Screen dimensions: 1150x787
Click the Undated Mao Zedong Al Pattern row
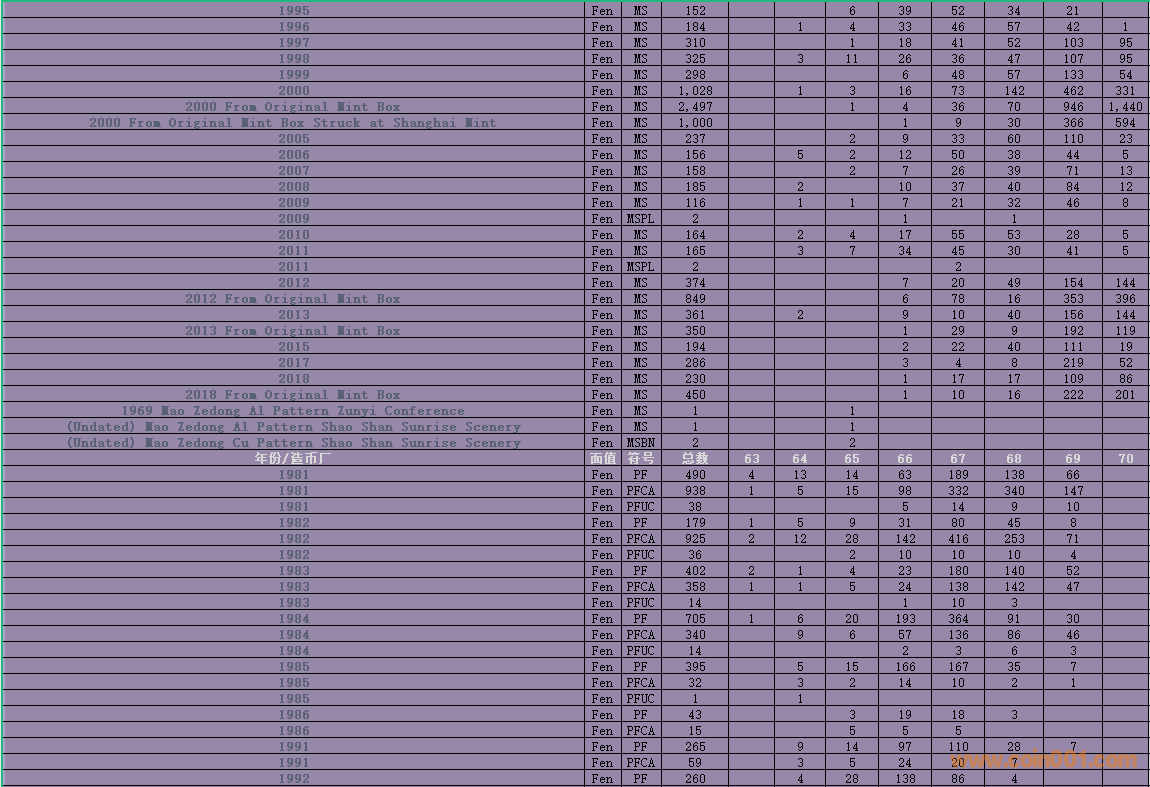click(x=293, y=427)
